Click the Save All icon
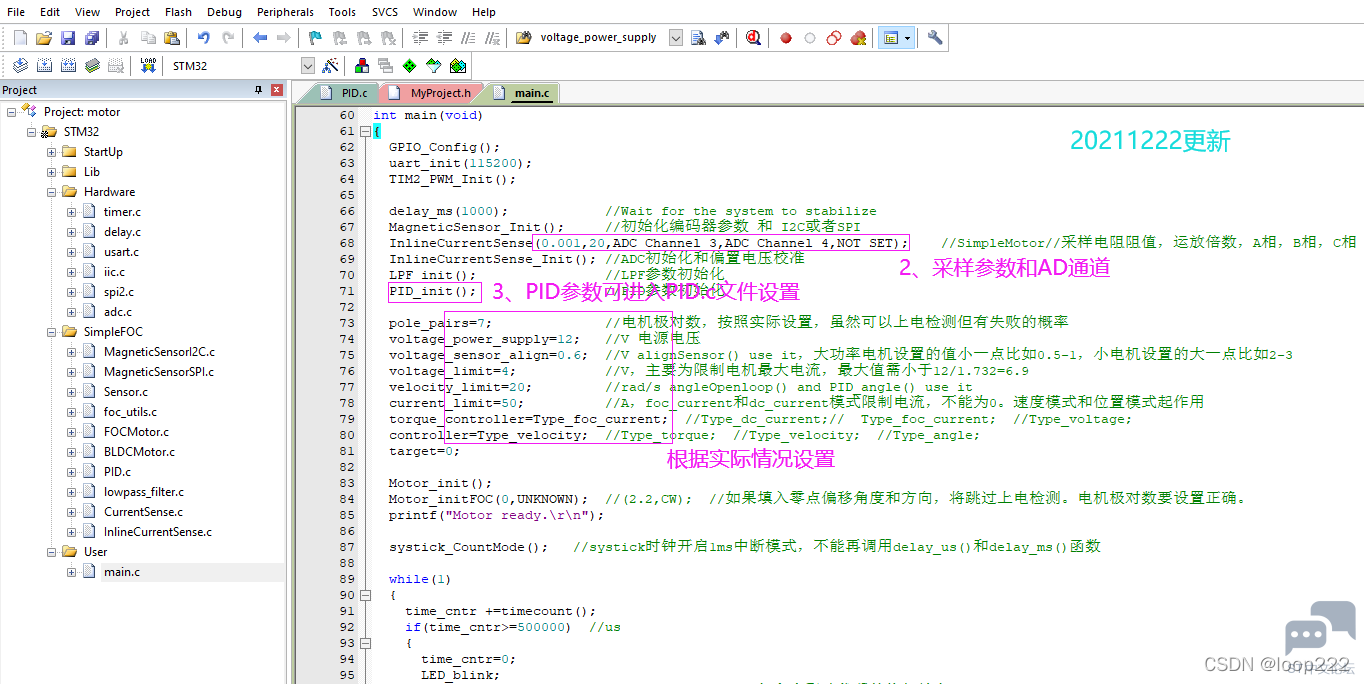 [x=91, y=38]
